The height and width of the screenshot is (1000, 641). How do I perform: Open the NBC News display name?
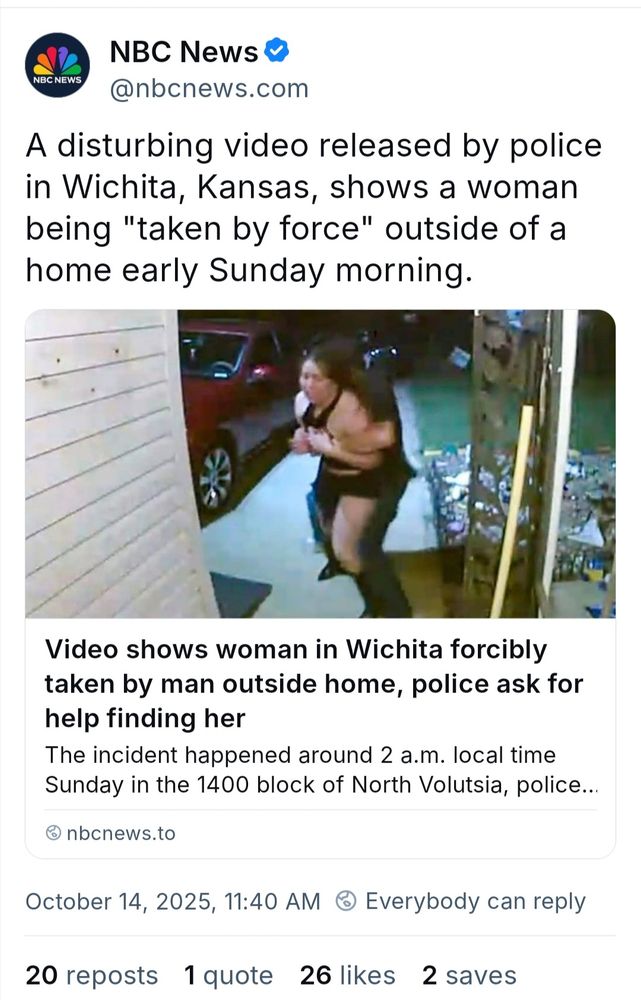(x=184, y=51)
